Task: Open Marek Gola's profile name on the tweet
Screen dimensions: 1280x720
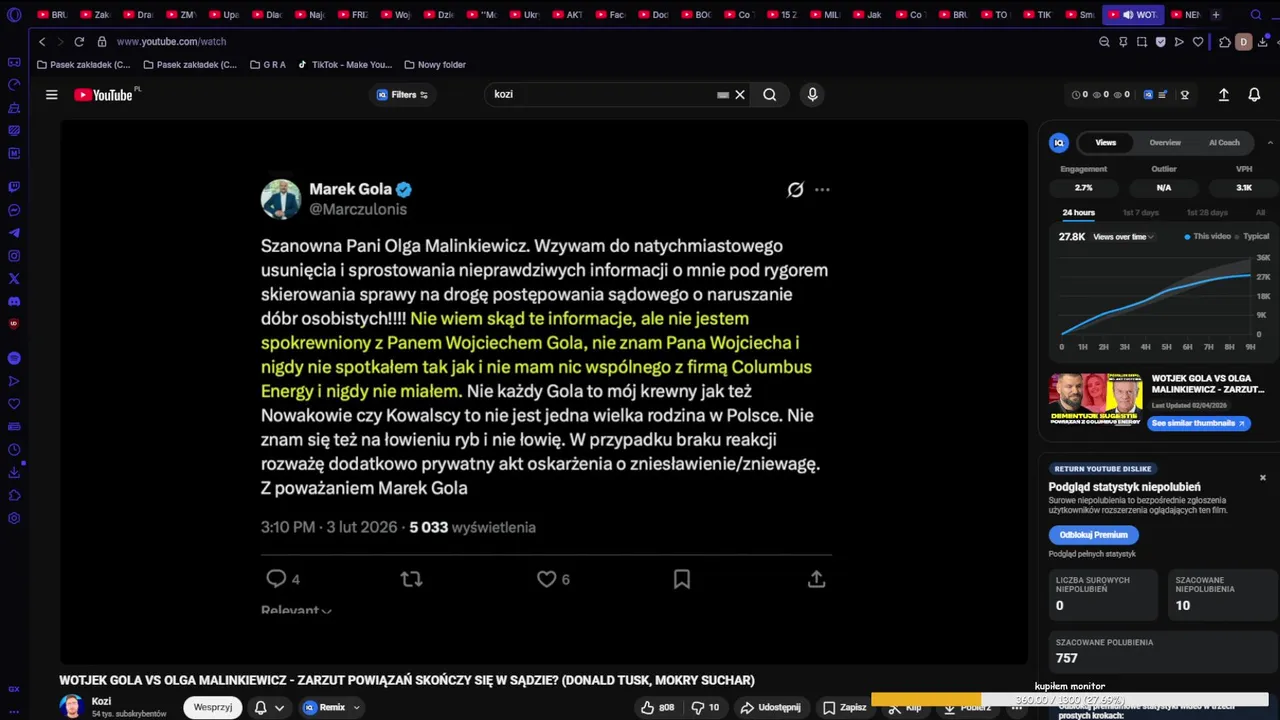Action: point(350,189)
